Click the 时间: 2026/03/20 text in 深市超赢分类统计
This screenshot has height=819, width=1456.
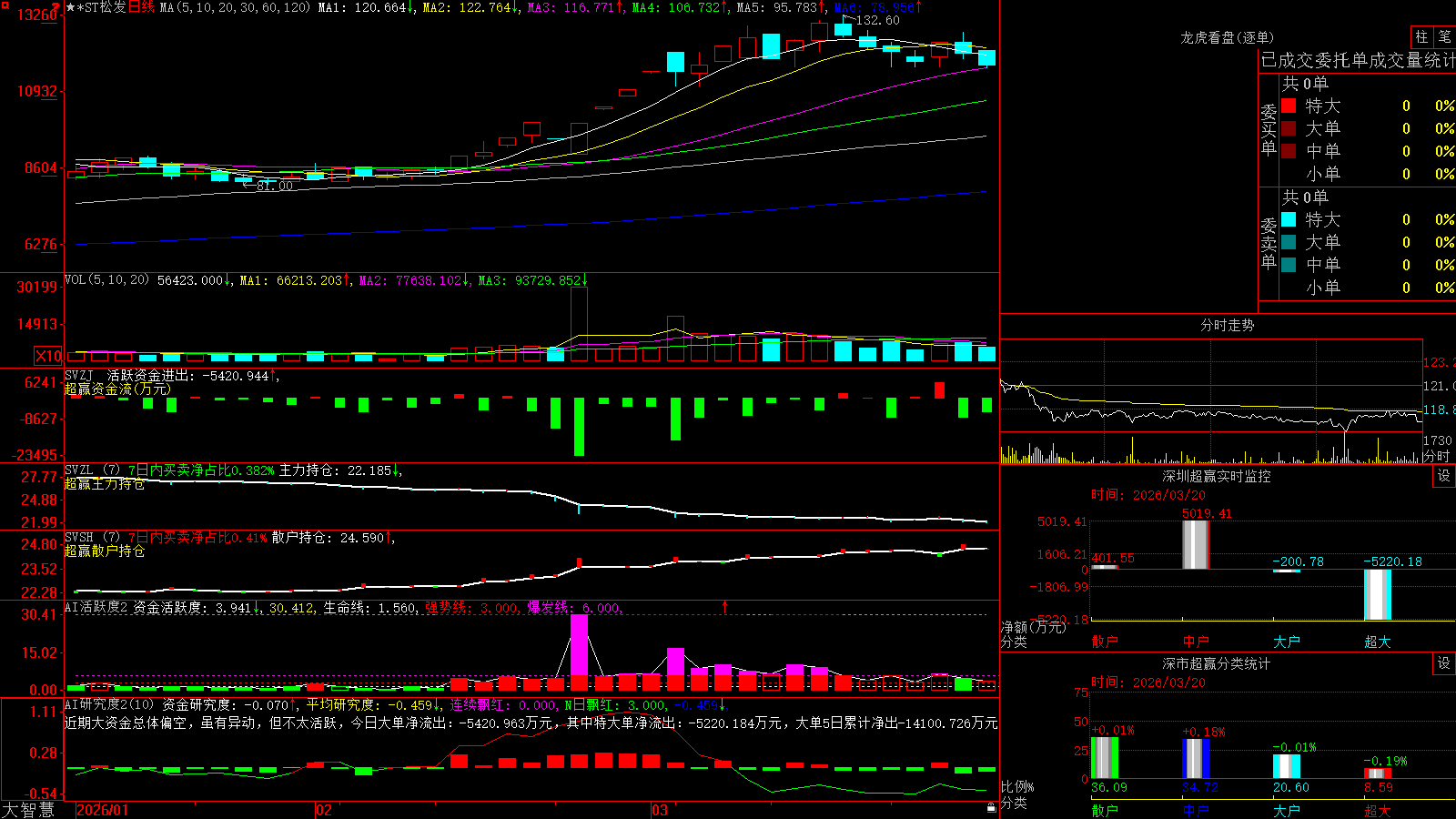(x=1148, y=682)
